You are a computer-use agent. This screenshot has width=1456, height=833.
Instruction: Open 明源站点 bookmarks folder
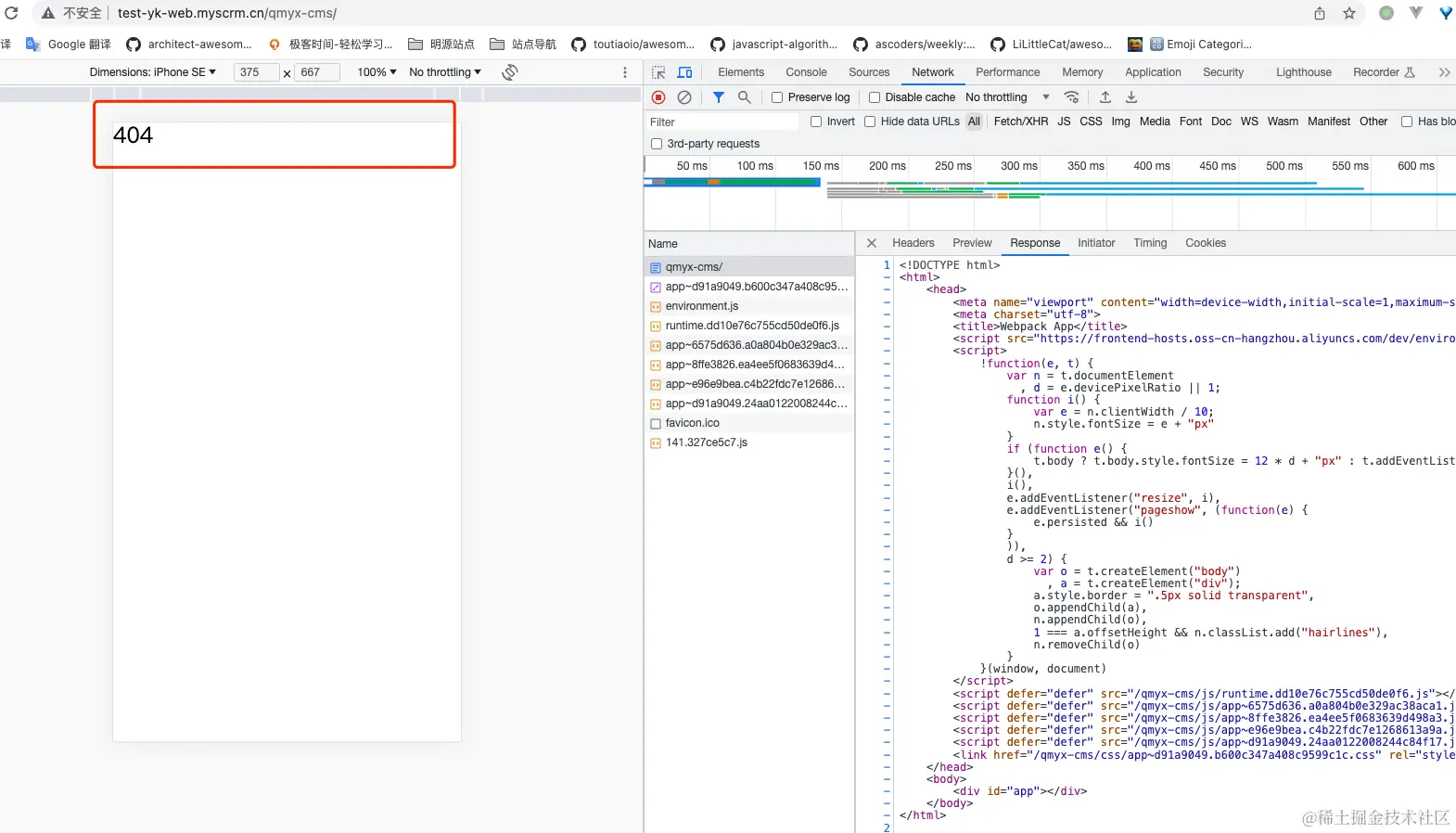441,45
